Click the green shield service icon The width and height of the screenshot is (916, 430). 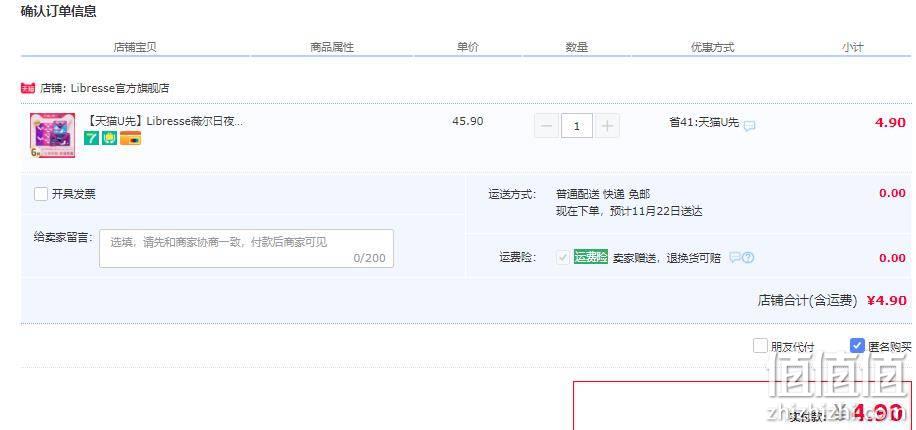pyautogui.click(x=109, y=138)
